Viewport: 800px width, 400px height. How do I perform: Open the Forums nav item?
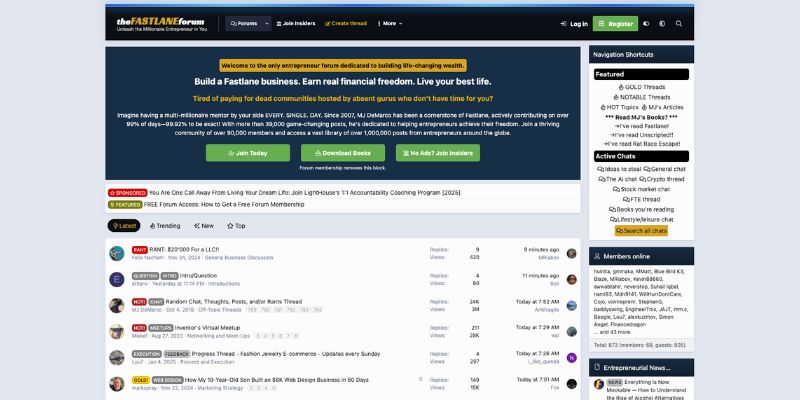click(244, 23)
